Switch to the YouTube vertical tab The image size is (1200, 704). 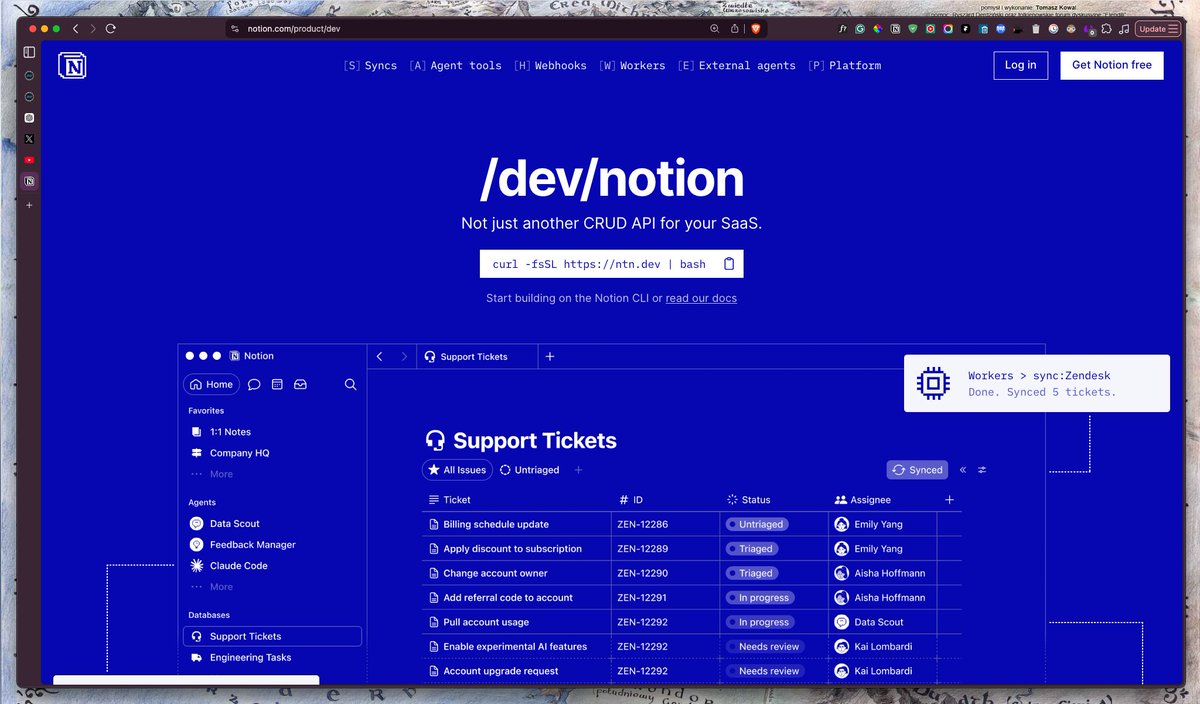[x=29, y=160]
